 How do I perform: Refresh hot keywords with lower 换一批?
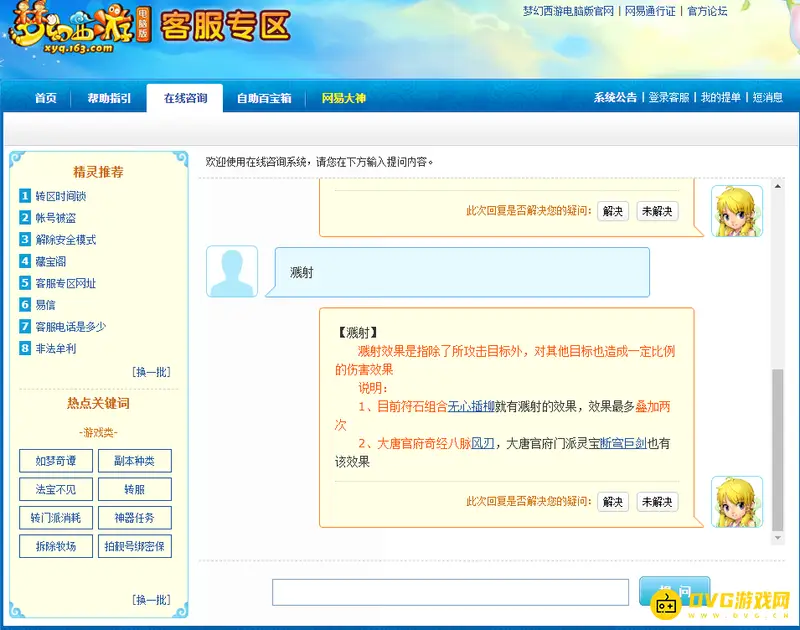pos(151,599)
